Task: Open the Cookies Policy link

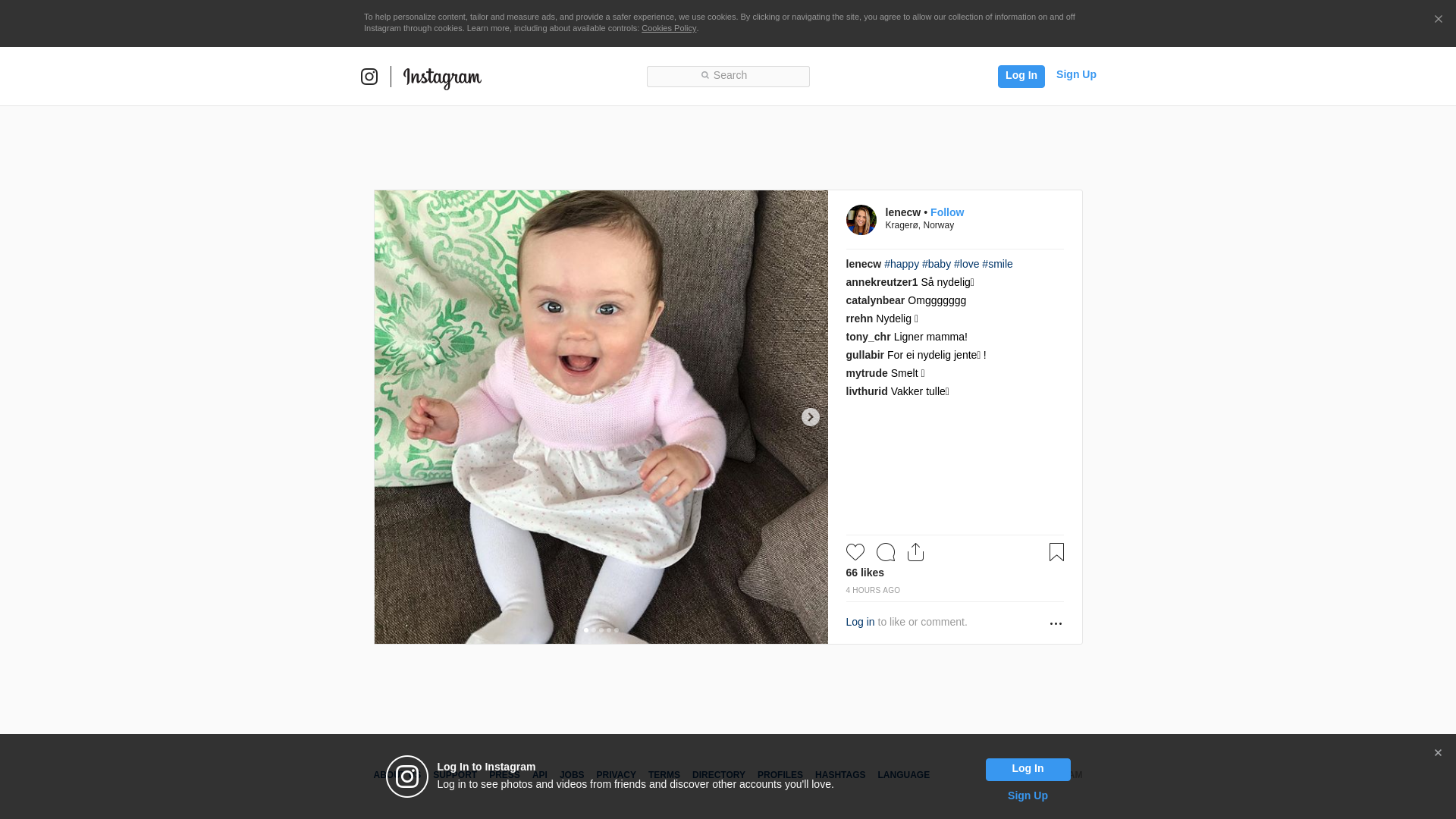Action: (668, 28)
